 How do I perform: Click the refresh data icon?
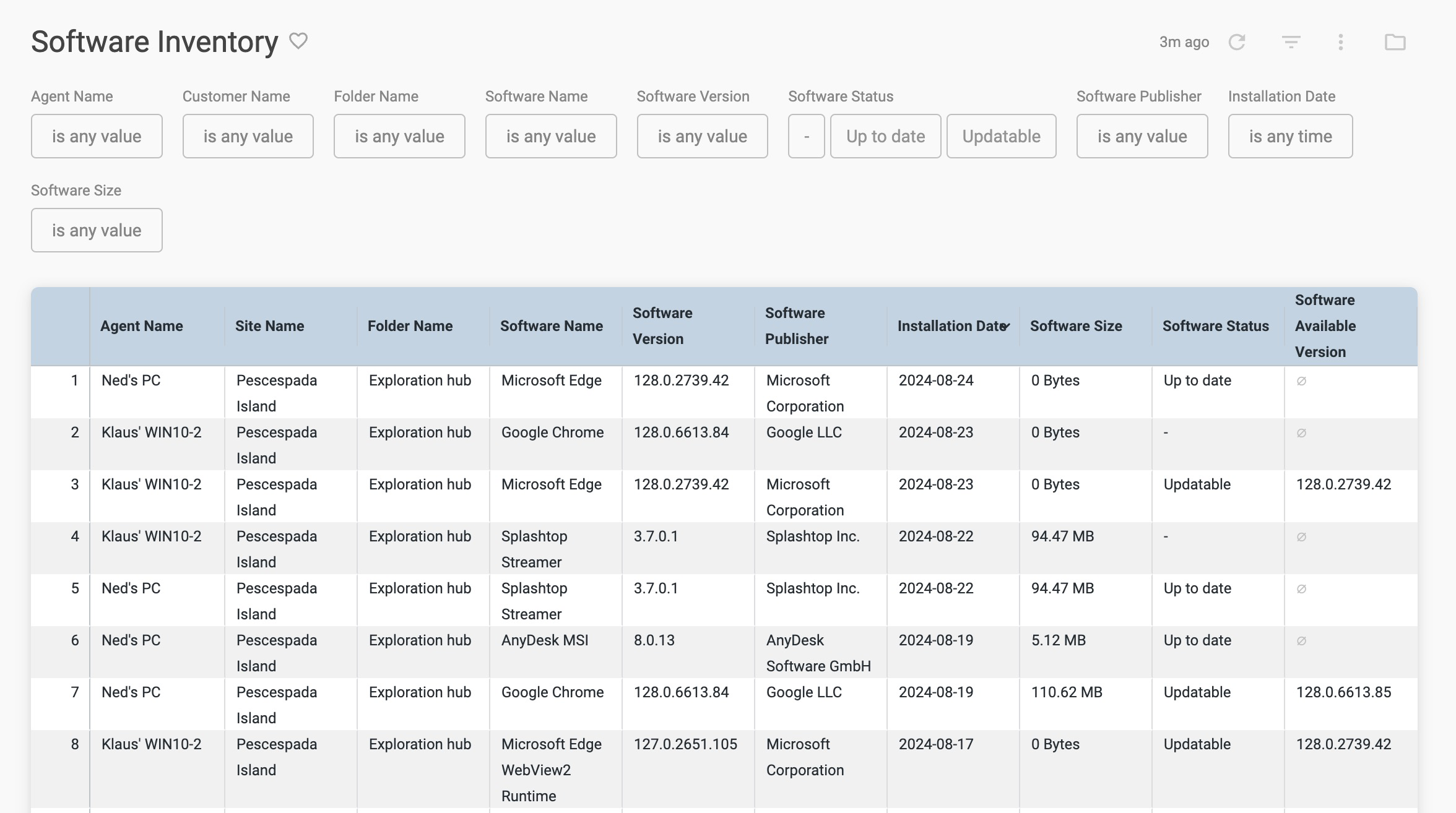pos(1237,42)
